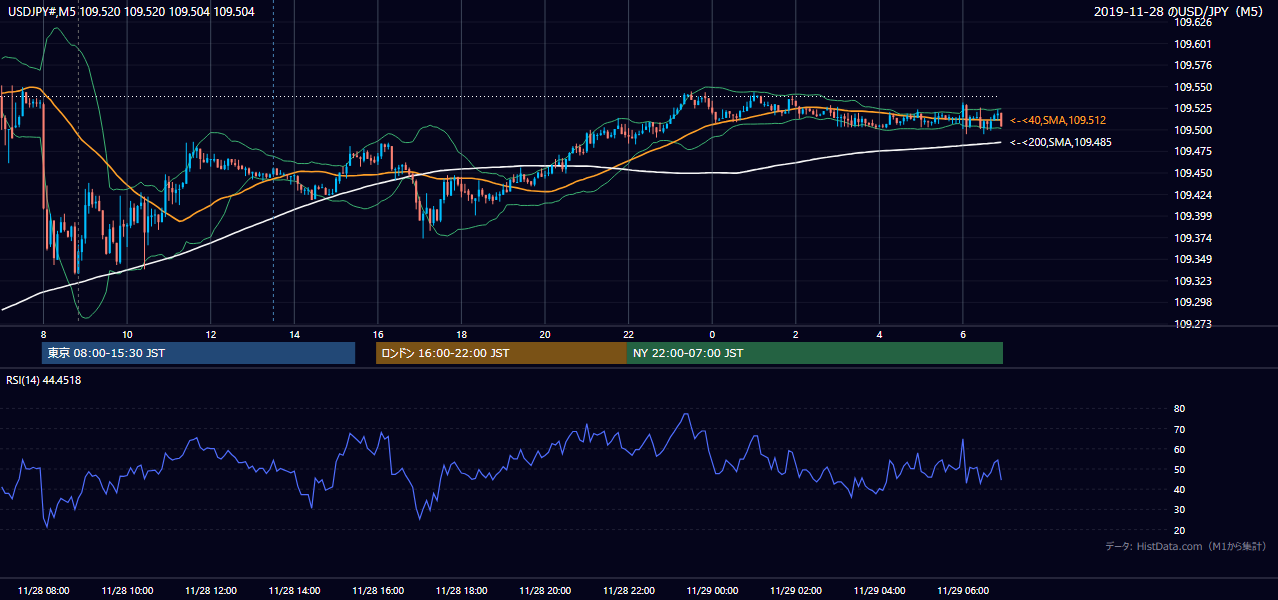The width and height of the screenshot is (1278, 600).
Task: Select the NY 22:00-07:00 JST session bar
Action: coord(815,353)
